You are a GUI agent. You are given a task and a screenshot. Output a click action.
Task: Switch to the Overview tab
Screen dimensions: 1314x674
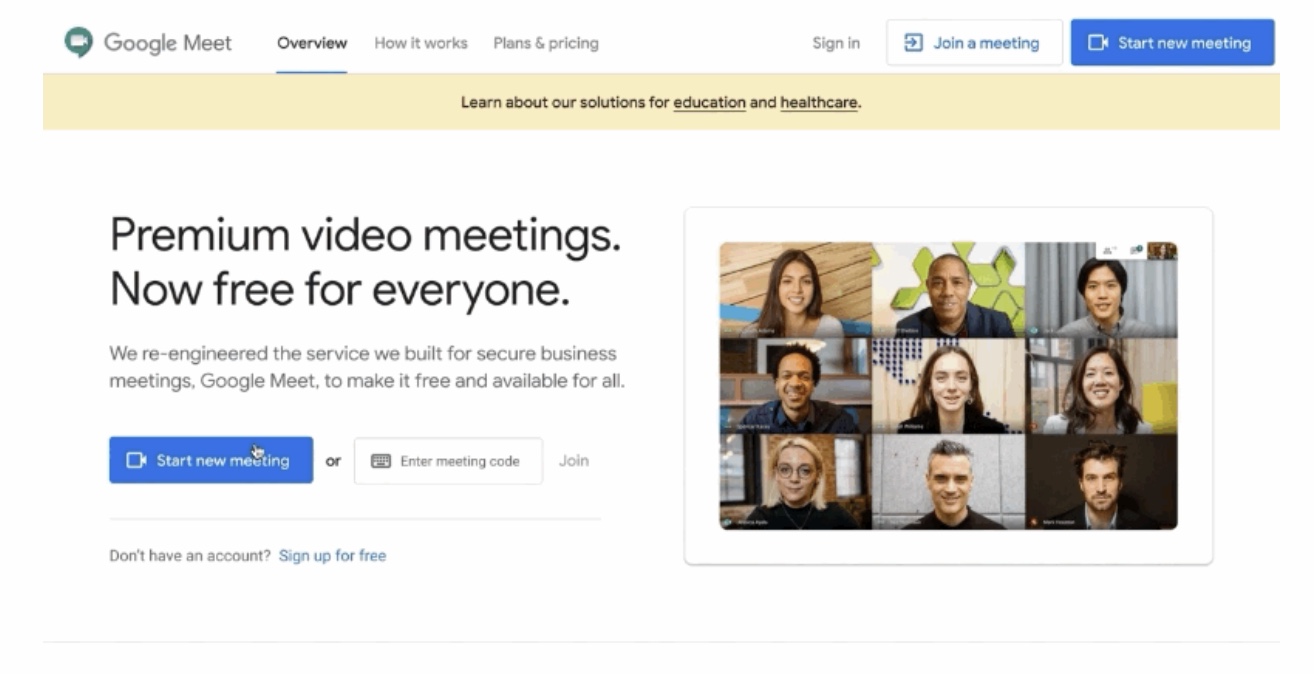312,43
